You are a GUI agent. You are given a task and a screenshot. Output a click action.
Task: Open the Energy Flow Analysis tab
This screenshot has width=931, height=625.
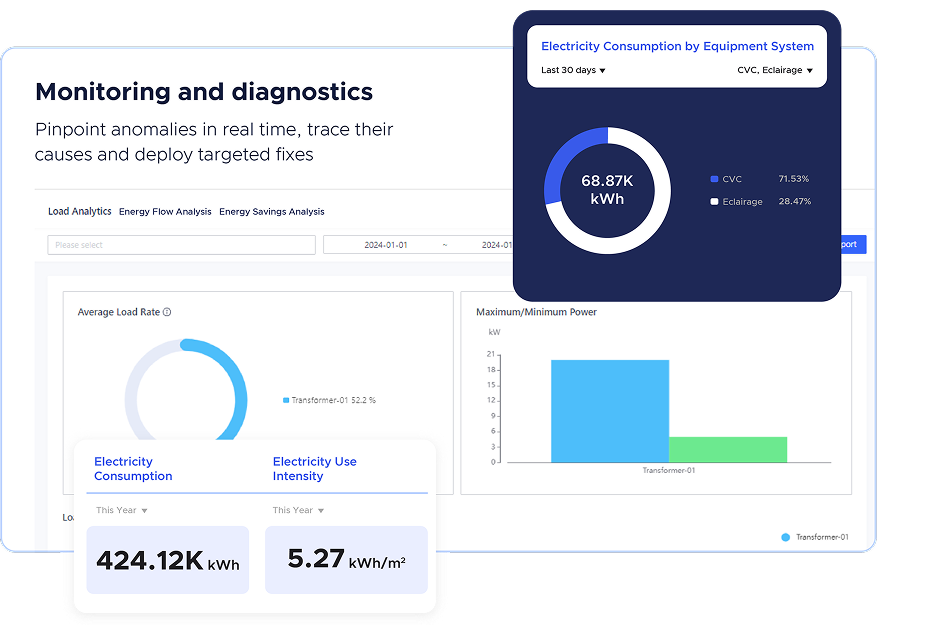click(165, 212)
